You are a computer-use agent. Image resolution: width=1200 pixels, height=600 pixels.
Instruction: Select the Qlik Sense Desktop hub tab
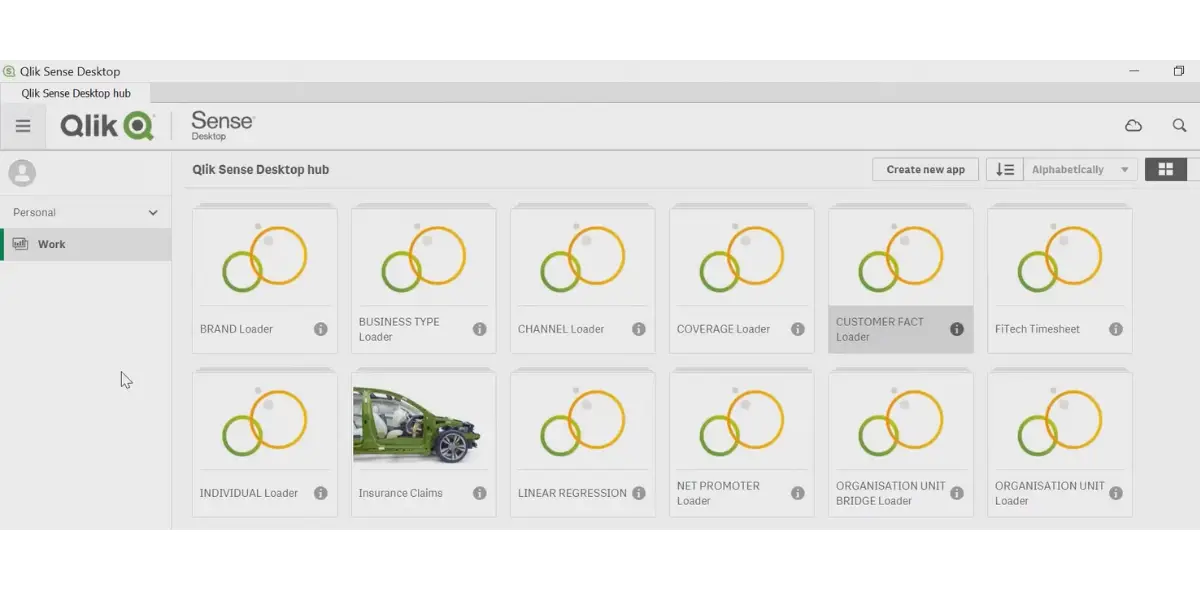tap(76, 93)
